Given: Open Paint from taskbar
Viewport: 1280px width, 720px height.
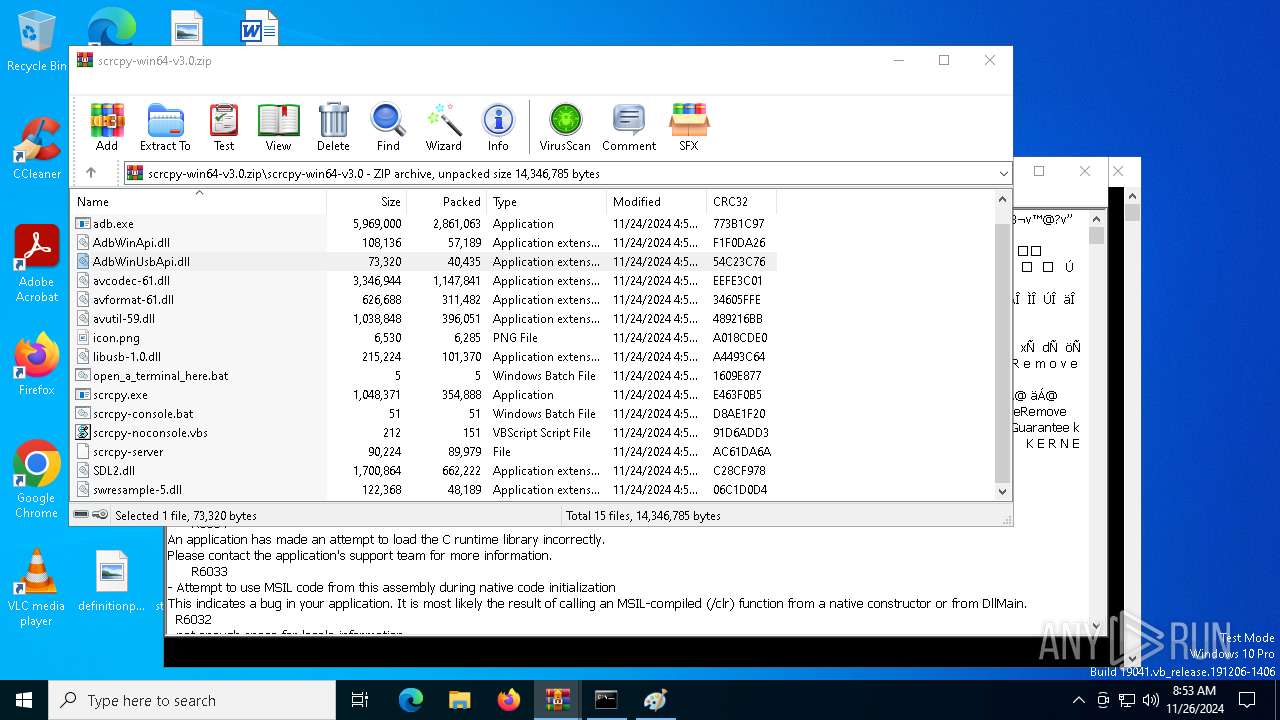Looking at the screenshot, I should 655,700.
